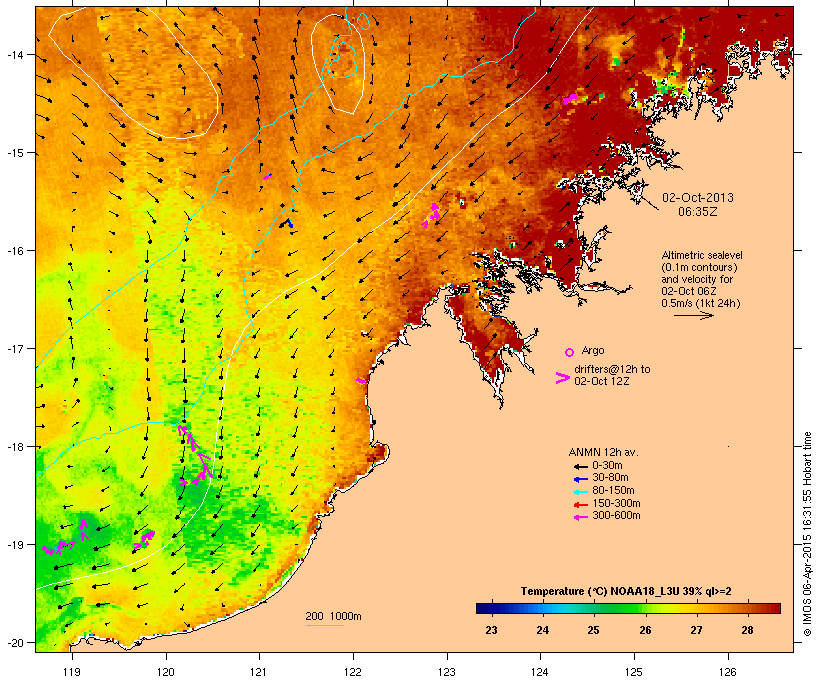Click the '80-150m' depth label
This screenshot has width=820, height=680.
[613, 491]
